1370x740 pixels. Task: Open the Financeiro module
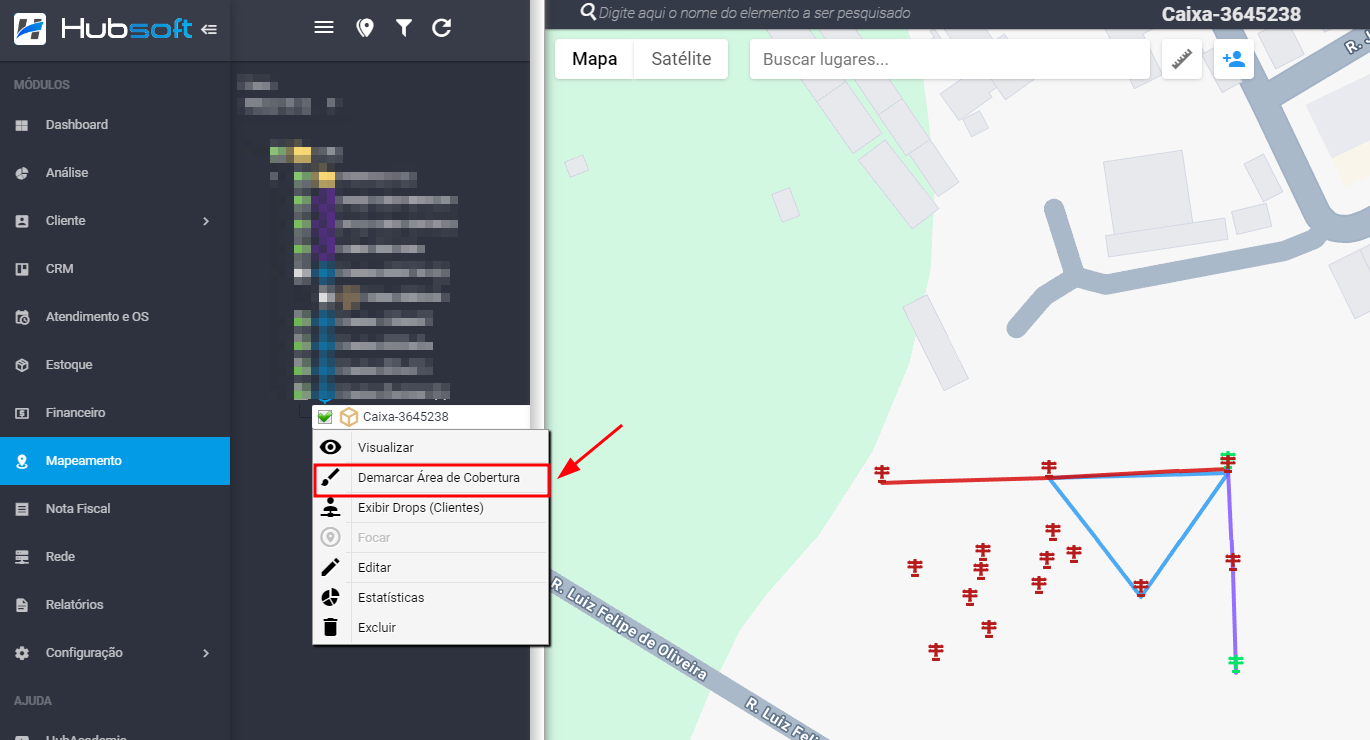pyautogui.click(x=115, y=413)
